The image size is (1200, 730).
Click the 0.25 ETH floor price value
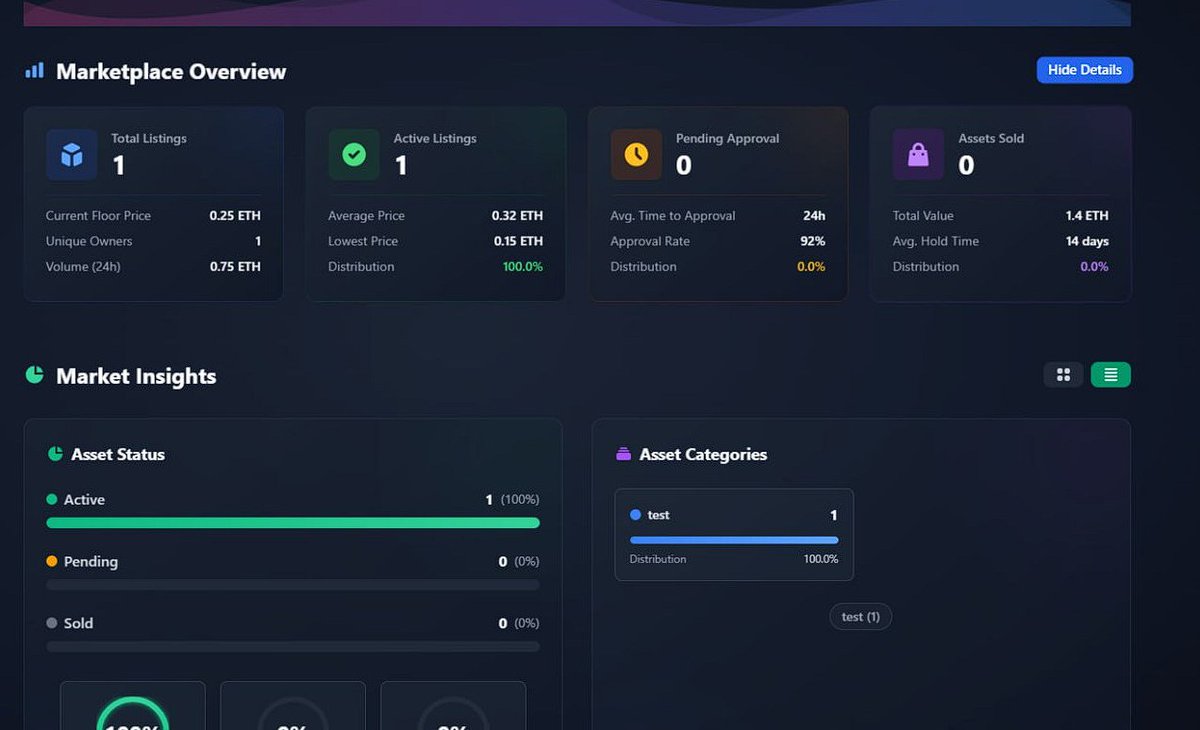coord(235,215)
